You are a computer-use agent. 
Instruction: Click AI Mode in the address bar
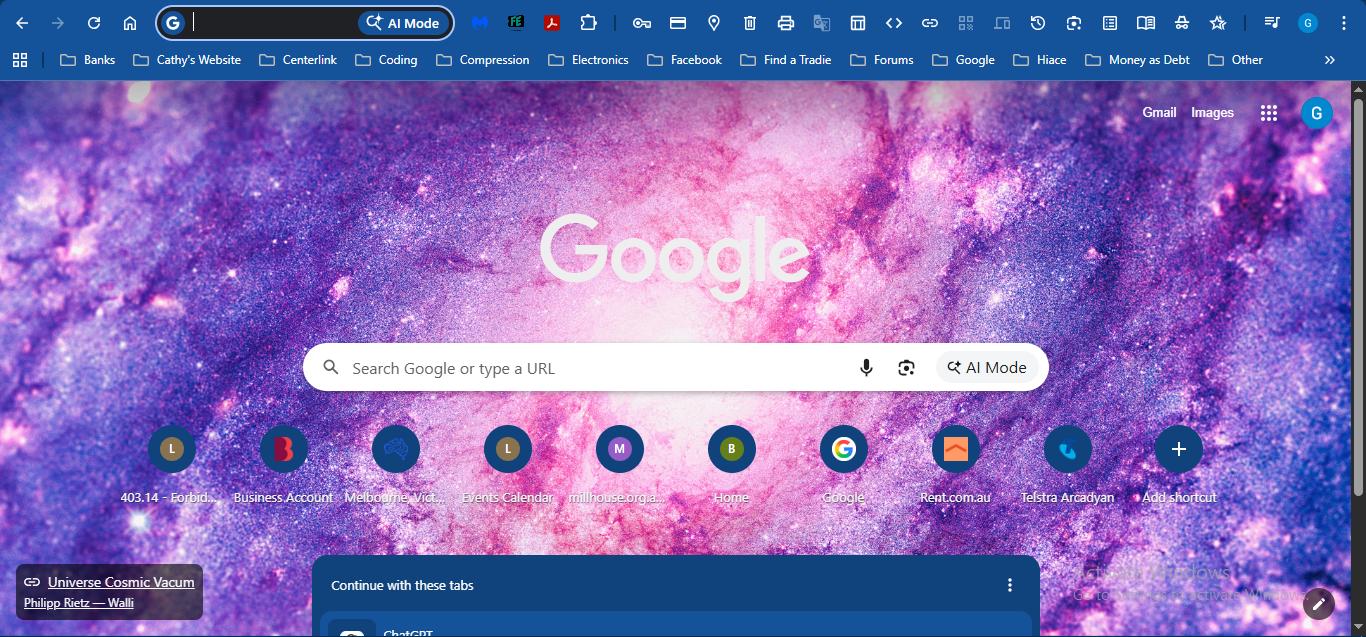[x=404, y=23]
